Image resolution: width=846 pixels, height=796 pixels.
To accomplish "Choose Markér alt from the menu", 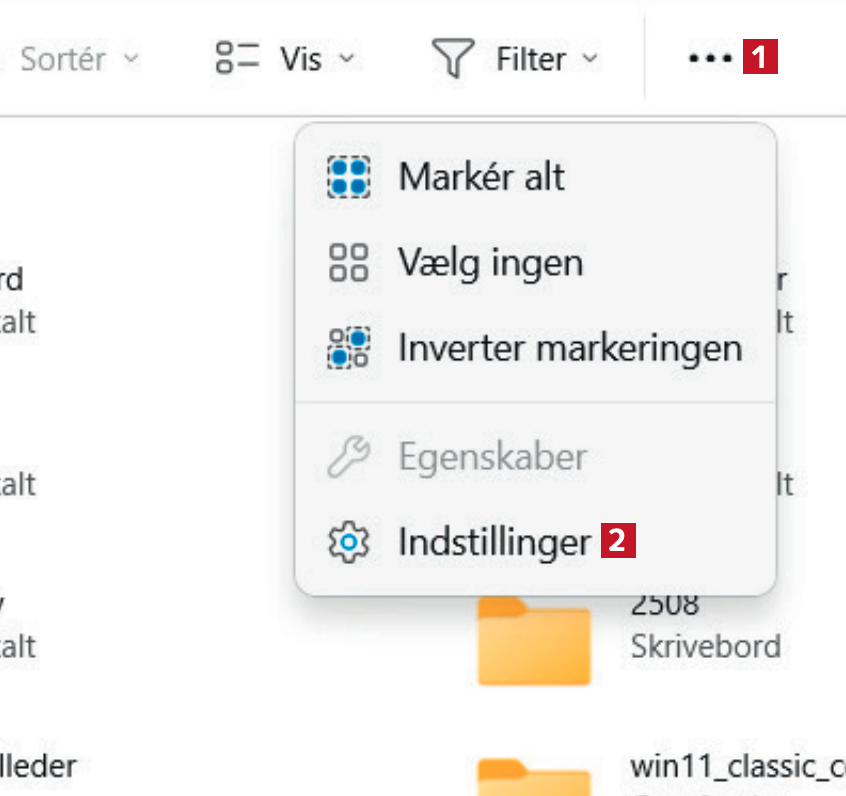I will coord(481,177).
